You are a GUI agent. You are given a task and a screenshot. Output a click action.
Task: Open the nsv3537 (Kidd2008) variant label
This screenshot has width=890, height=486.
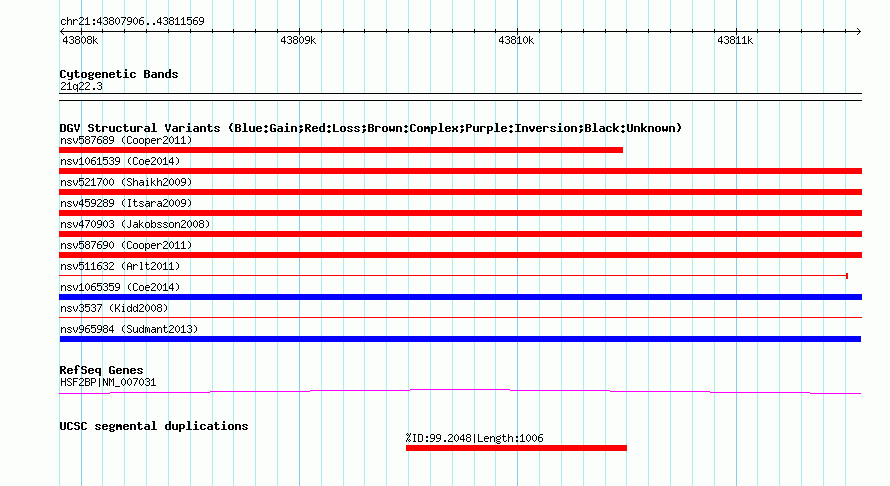[x=114, y=308]
